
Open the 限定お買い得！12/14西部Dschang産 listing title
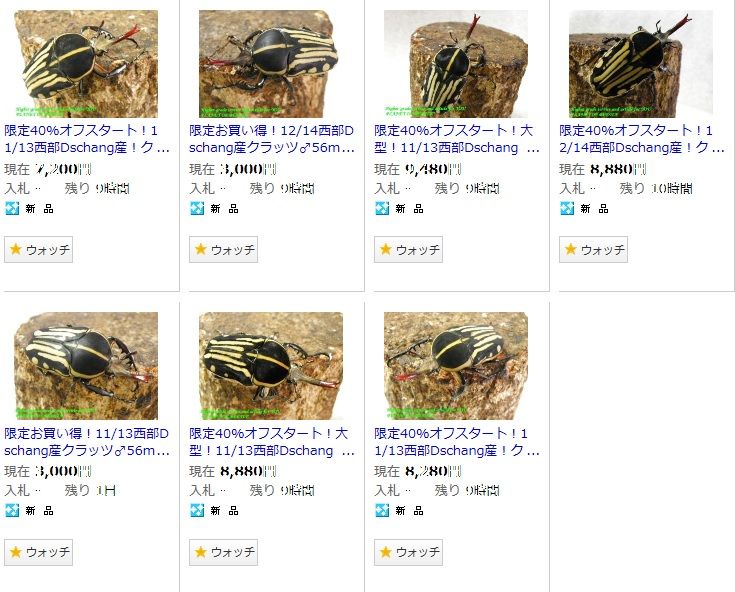point(272,139)
